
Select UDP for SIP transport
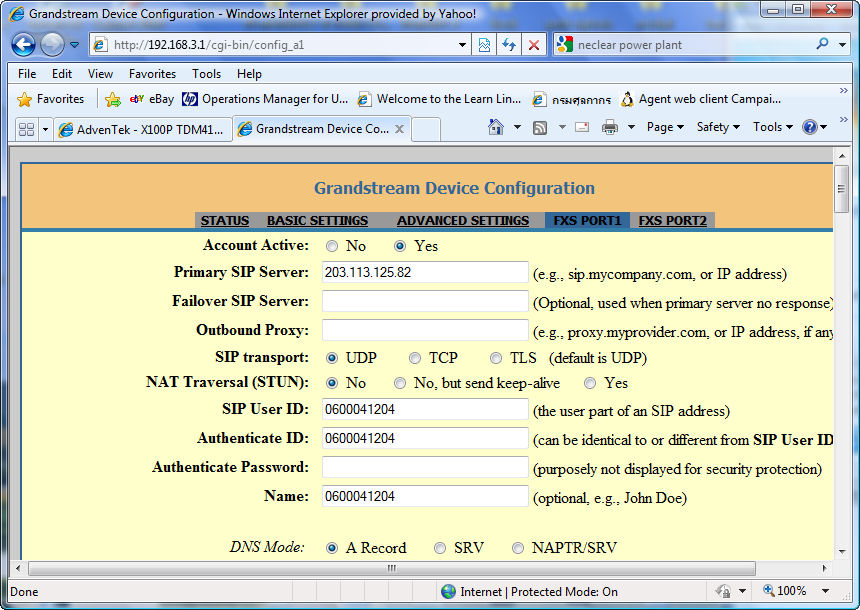click(x=332, y=358)
